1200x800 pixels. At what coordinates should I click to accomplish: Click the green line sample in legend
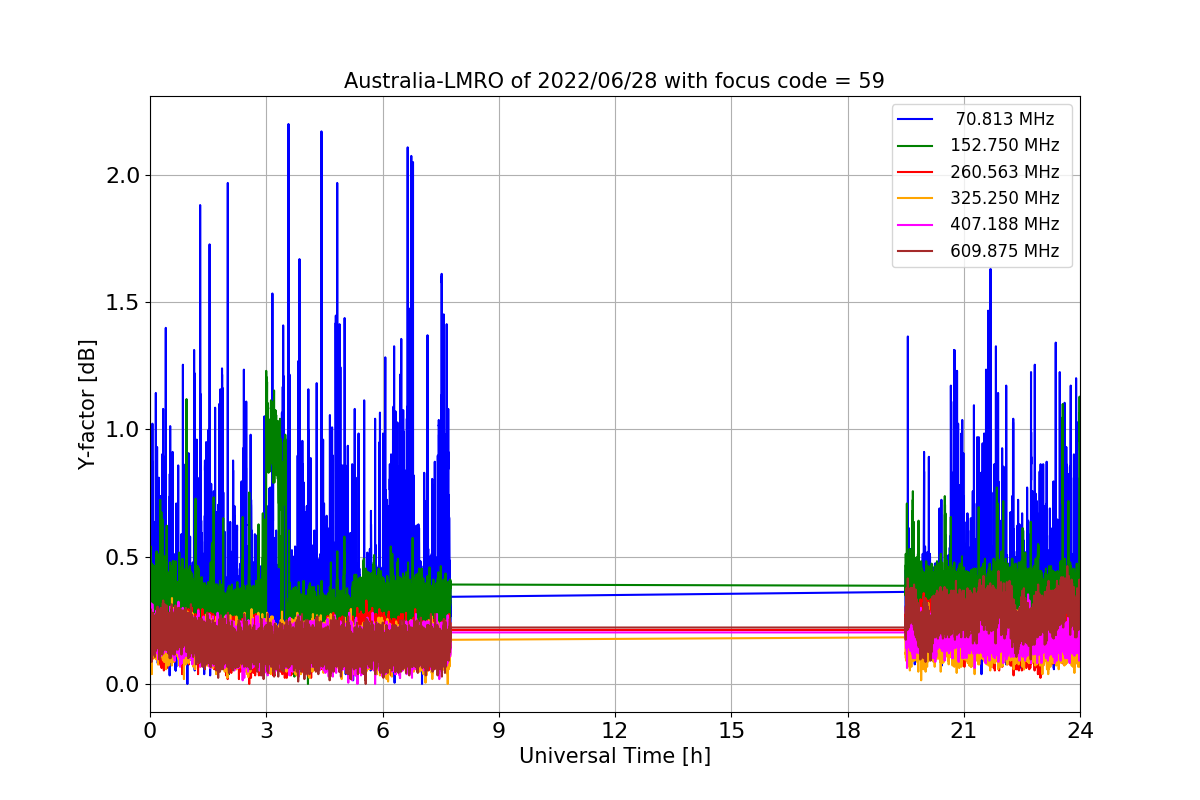tap(916, 146)
